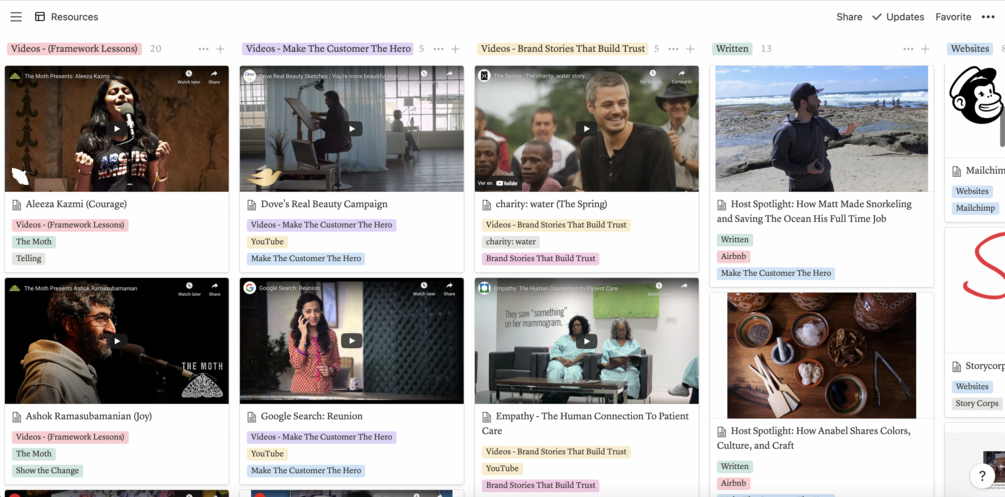The width and height of the screenshot is (1005, 497).
Task: Open options for Videos - (Framework Lessons) column
Action: pos(203,49)
